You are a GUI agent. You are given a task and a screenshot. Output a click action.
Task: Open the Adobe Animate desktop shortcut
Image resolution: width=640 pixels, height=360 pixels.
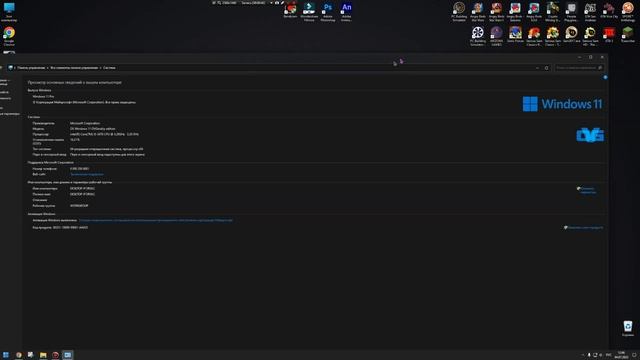point(347,11)
